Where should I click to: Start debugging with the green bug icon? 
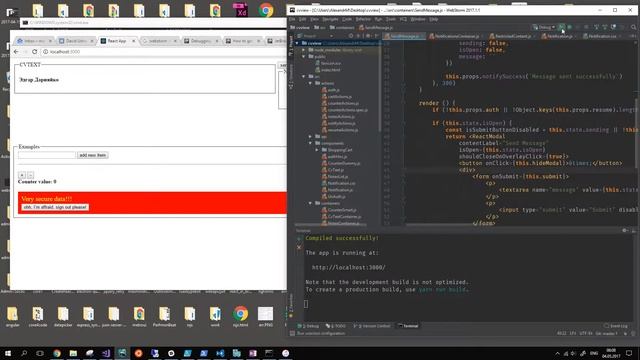pyautogui.click(x=570, y=27)
